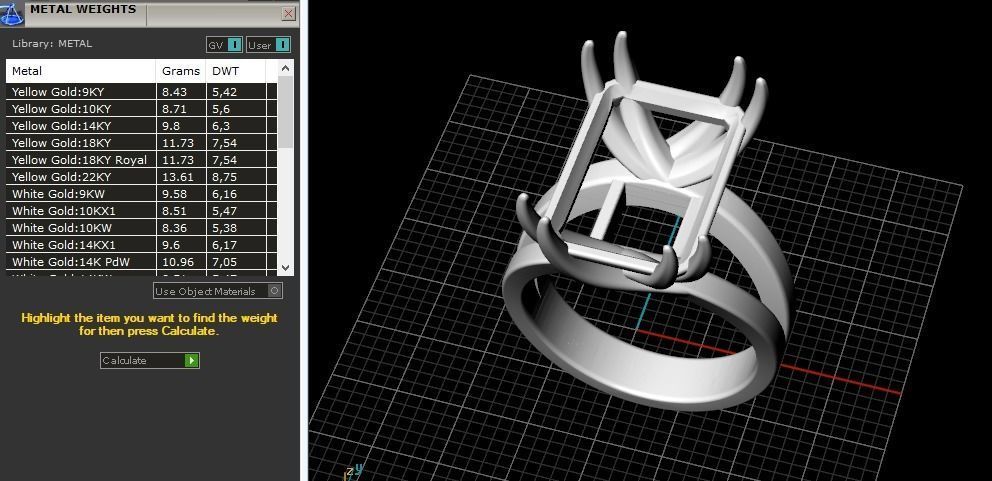Select the White Gold:9KW row
The height and width of the screenshot is (481, 992).
pos(142,194)
